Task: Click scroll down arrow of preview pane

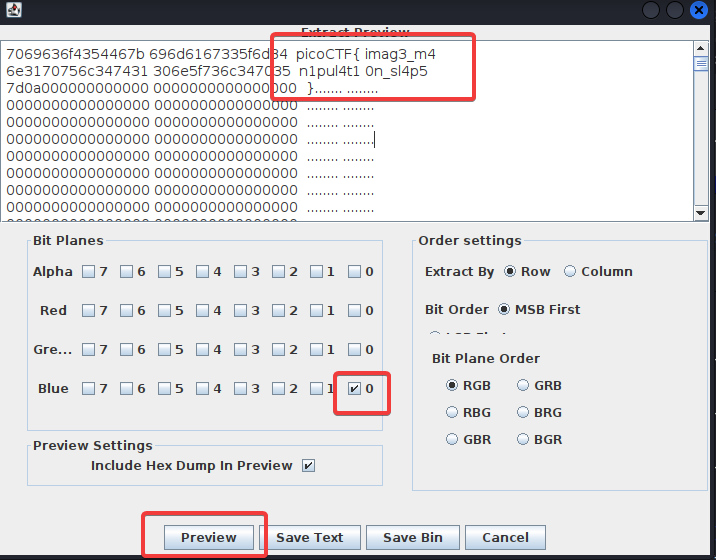Action: click(x=701, y=213)
